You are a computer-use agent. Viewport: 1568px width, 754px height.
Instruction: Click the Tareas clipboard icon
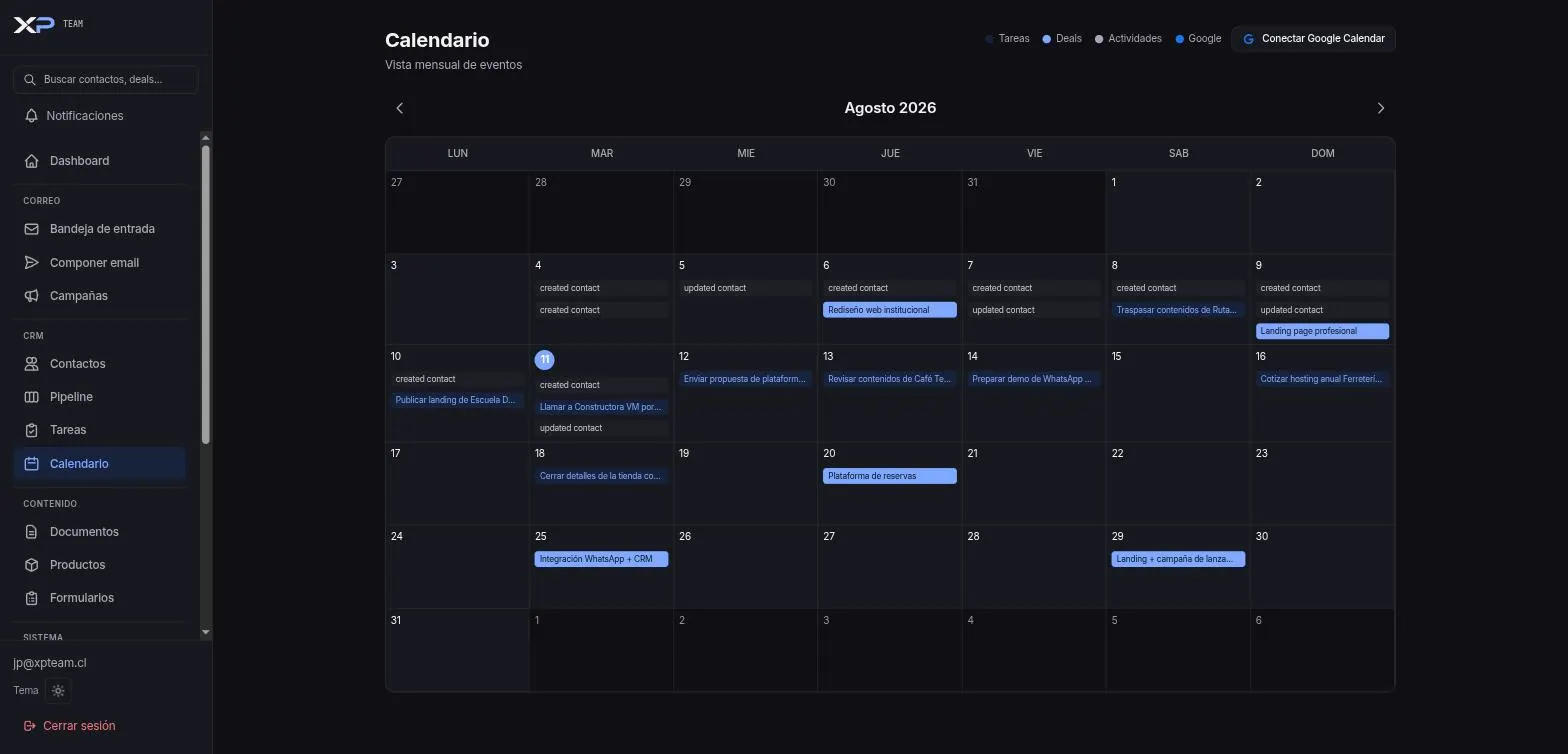(x=32, y=430)
